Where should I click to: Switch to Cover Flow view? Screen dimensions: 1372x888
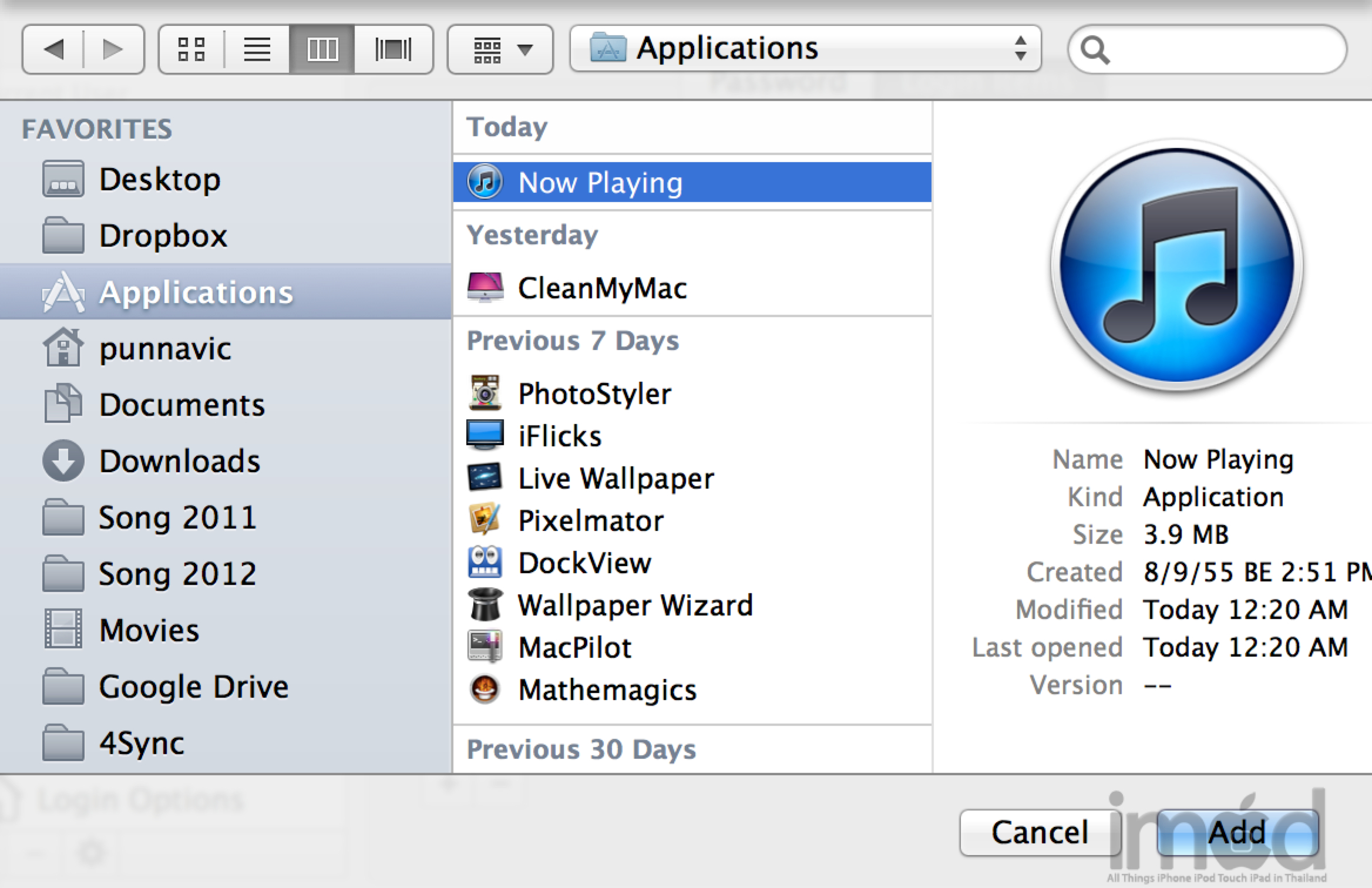[393, 49]
